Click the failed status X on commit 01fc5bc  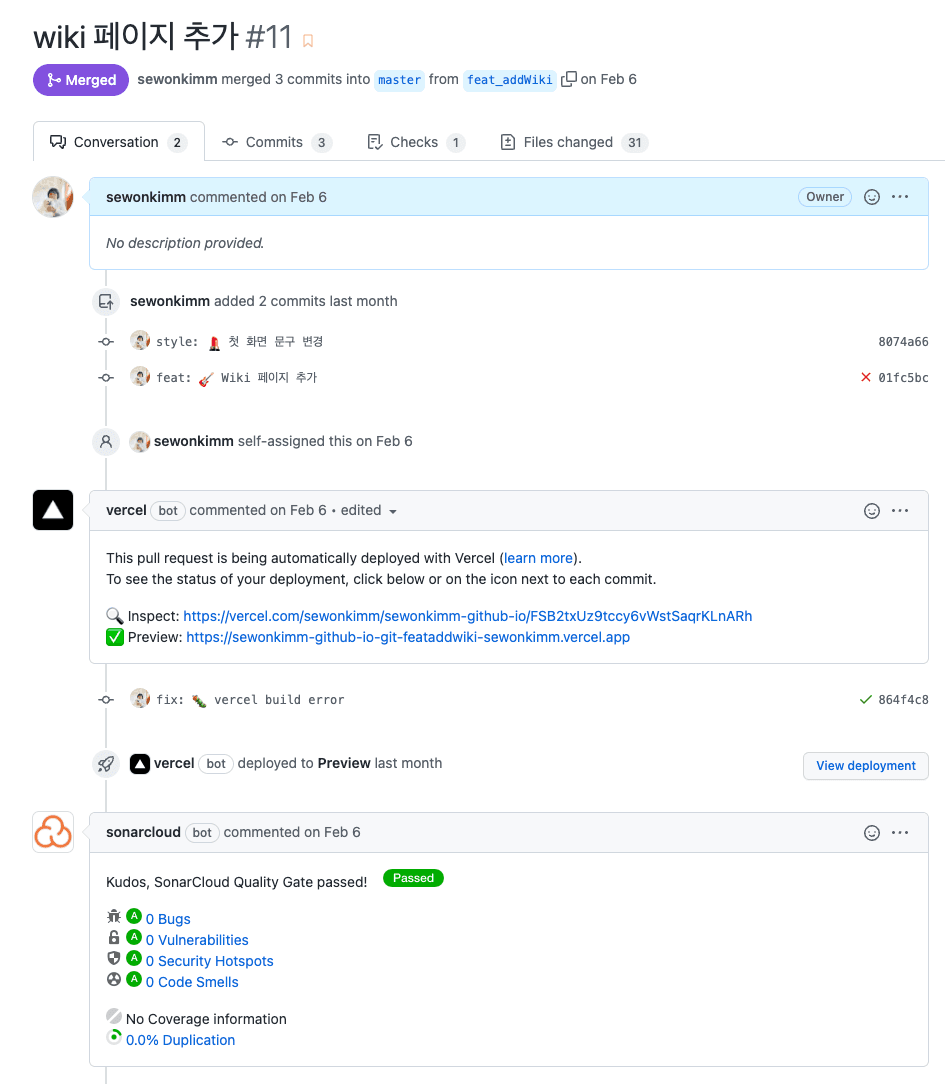(866, 378)
